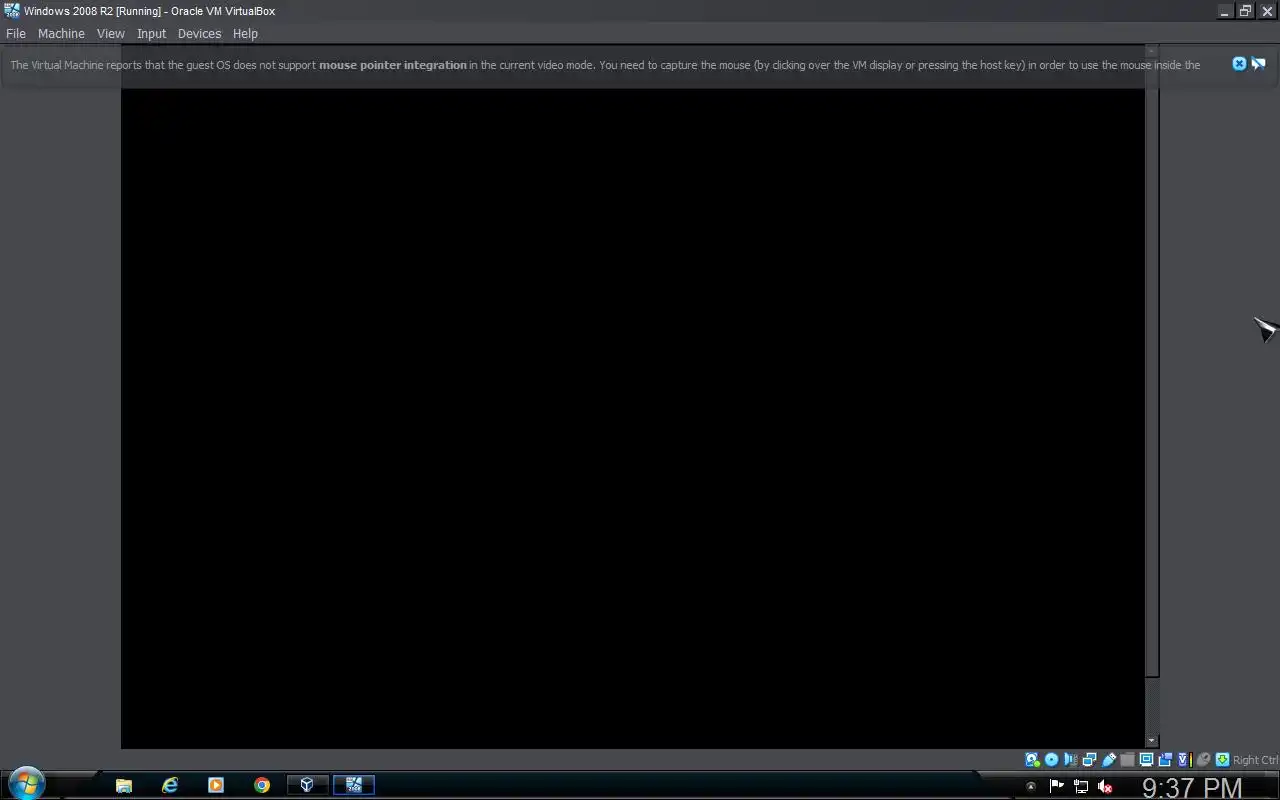Click the keyboard capture green arrow icon

click(1222, 760)
